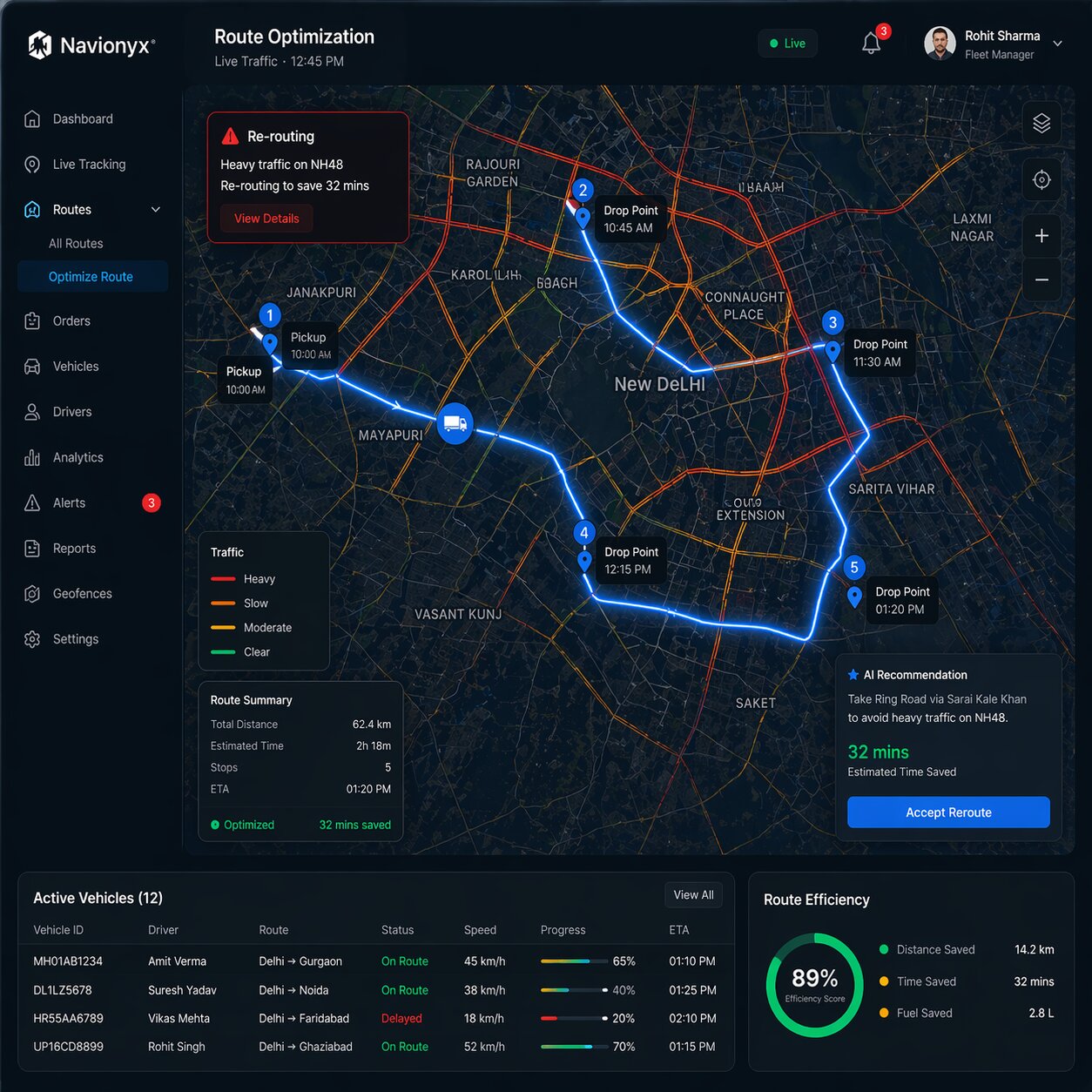This screenshot has width=1092, height=1092.
Task: Switch to All Routes
Action: [76, 243]
